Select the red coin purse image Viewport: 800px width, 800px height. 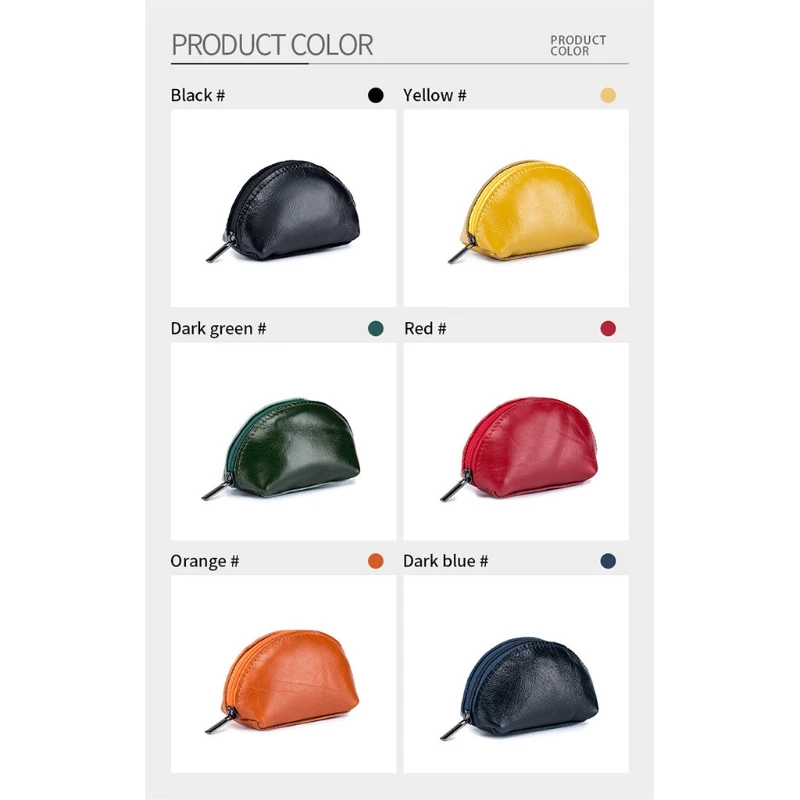pos(516,441)
